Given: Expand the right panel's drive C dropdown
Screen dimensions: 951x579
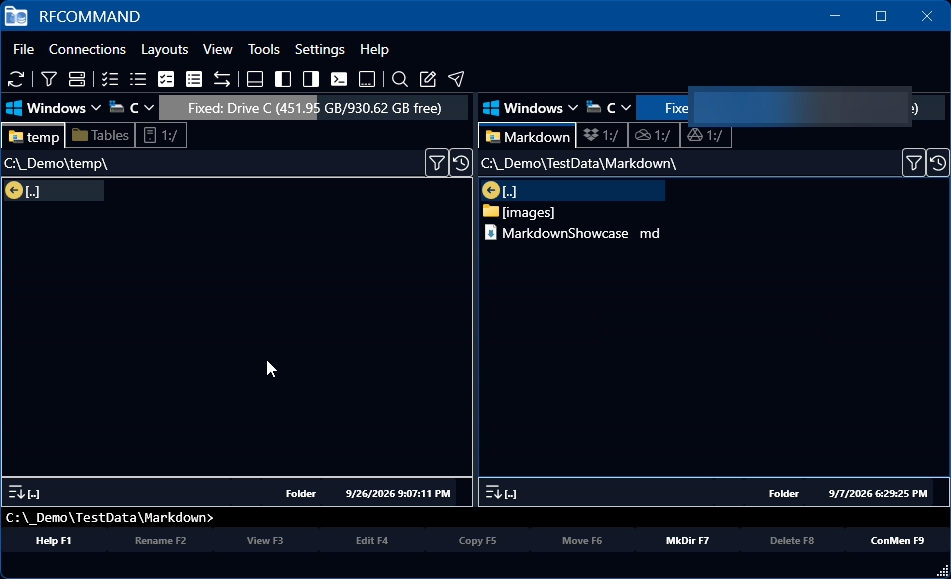Looking at the screenshot, I should pyautogui.click(x=609, y=108).
